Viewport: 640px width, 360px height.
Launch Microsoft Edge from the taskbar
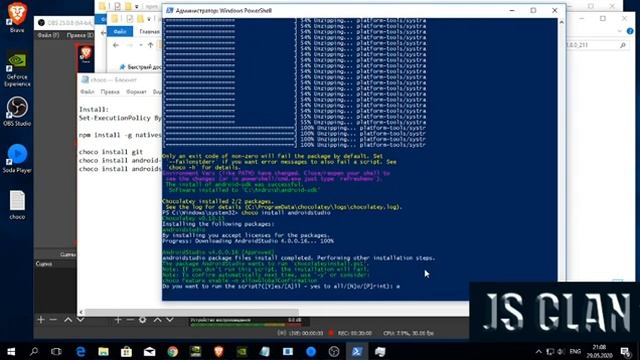pos(80,351)
